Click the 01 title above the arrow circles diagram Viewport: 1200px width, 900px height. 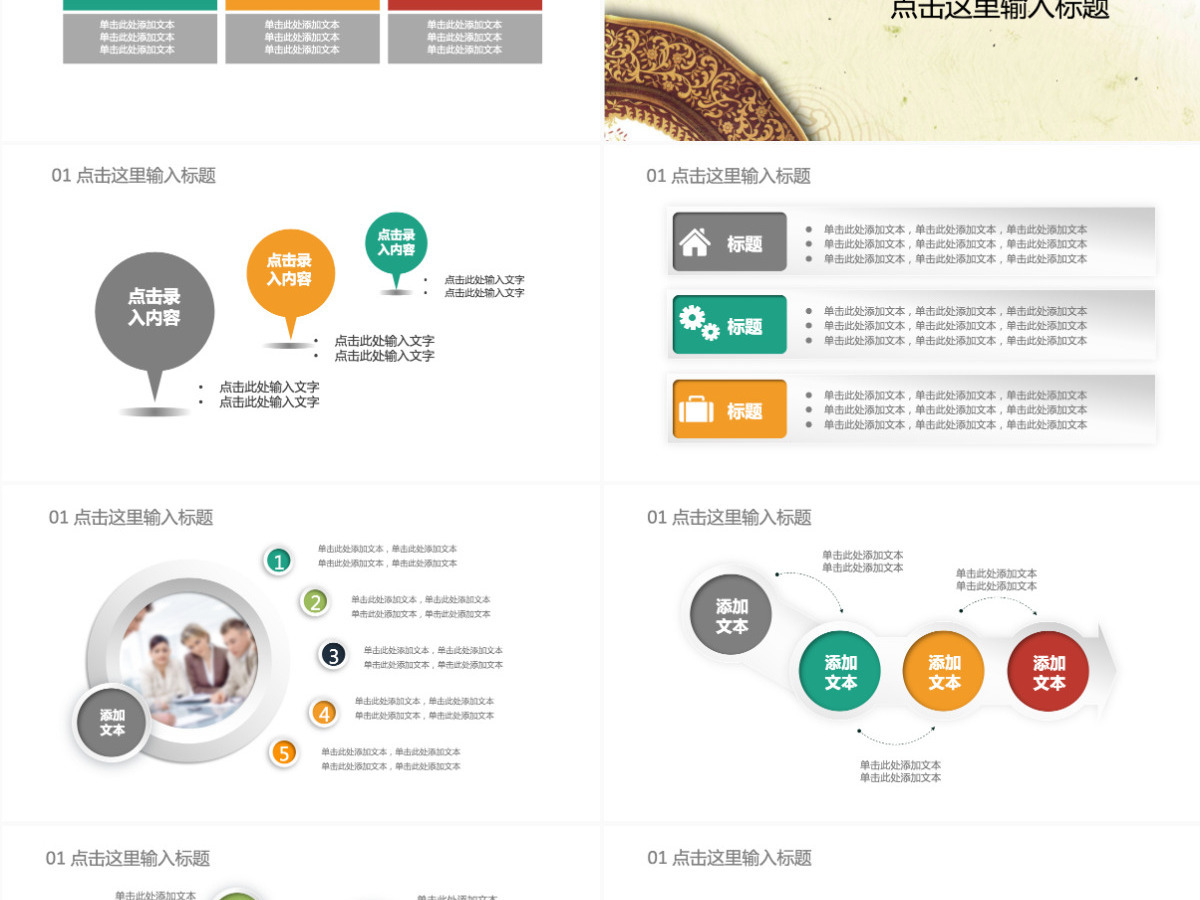729,517
